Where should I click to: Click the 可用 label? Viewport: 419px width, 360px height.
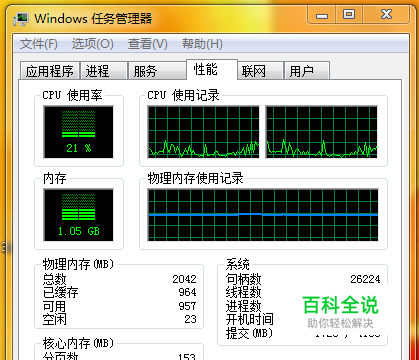[55, 306]
